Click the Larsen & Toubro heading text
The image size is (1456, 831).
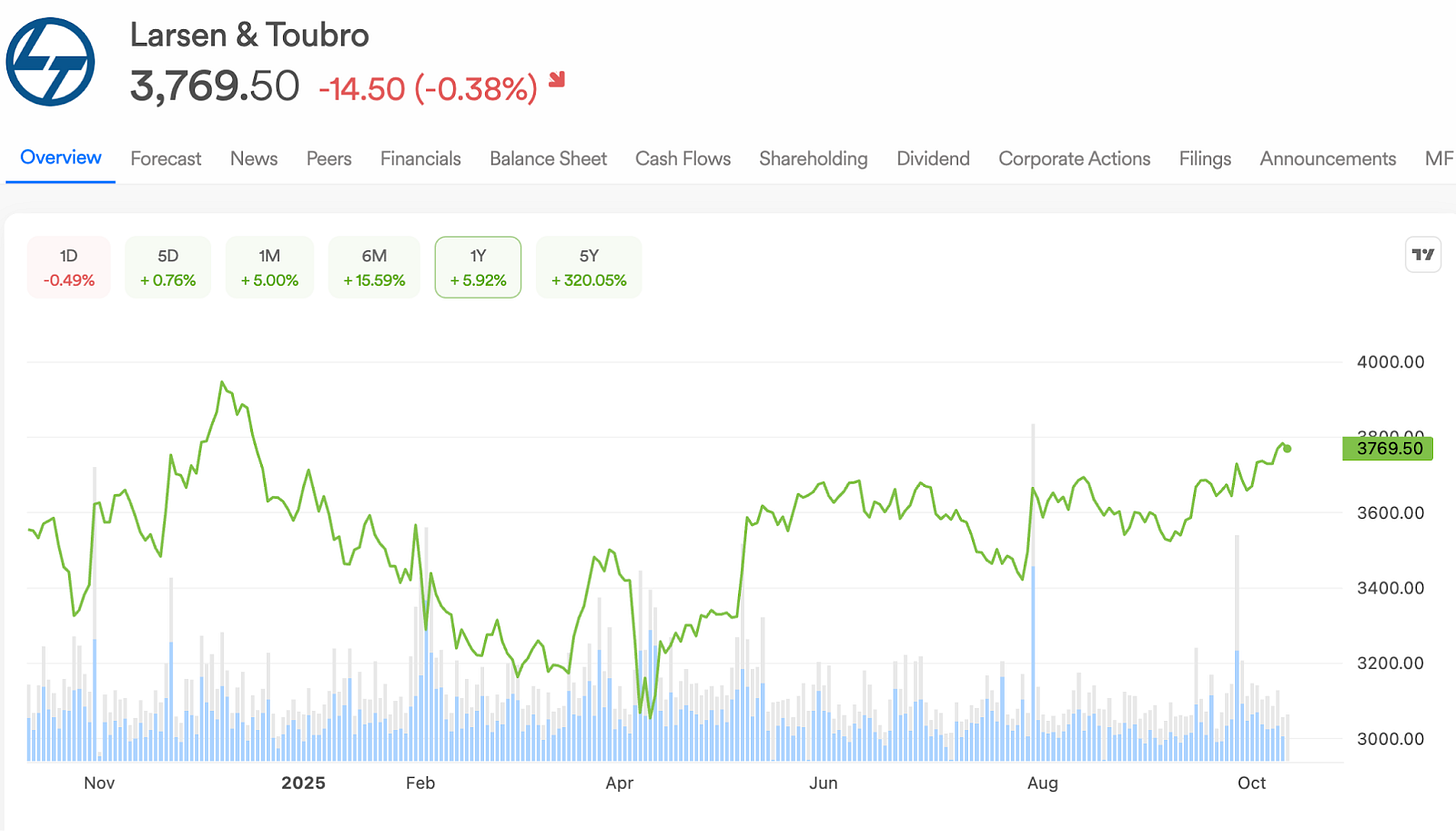click(249, 35)
